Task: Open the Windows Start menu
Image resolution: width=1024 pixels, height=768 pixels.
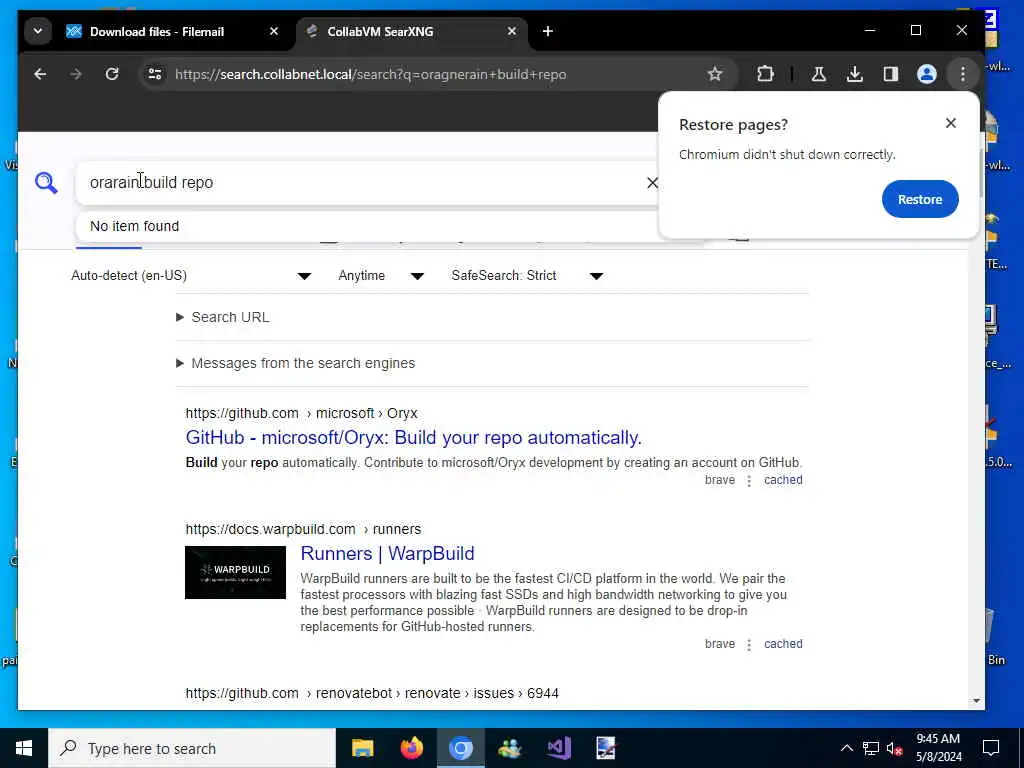Action: [24, 748]
